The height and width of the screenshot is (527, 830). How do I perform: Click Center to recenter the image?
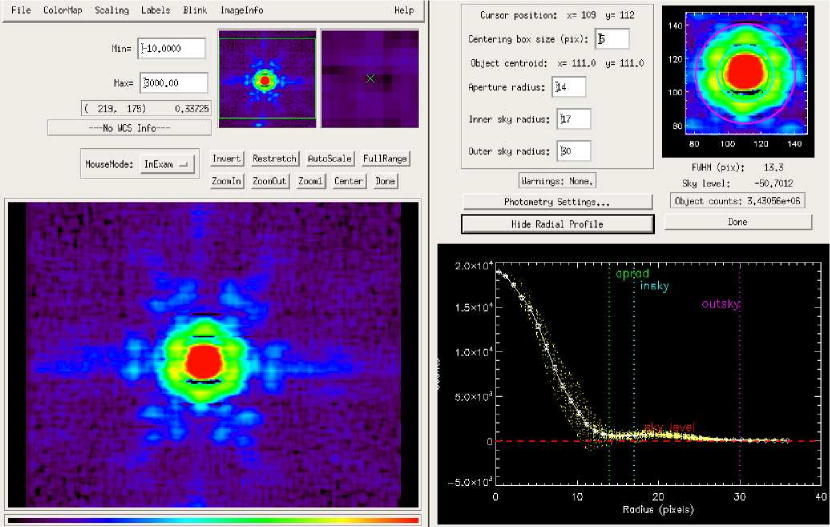(349, 181)
